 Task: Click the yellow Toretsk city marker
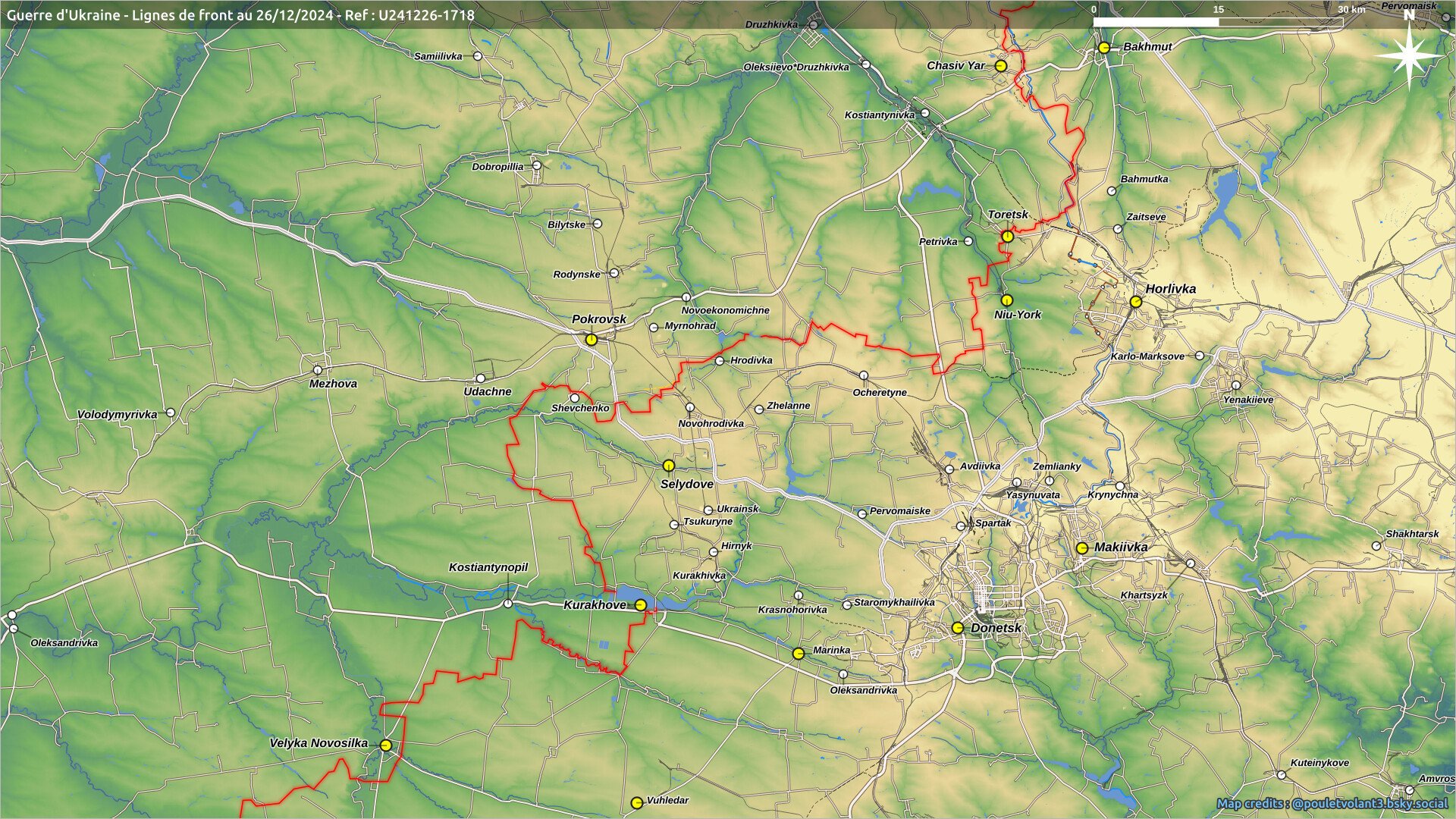coord(1008,237)
